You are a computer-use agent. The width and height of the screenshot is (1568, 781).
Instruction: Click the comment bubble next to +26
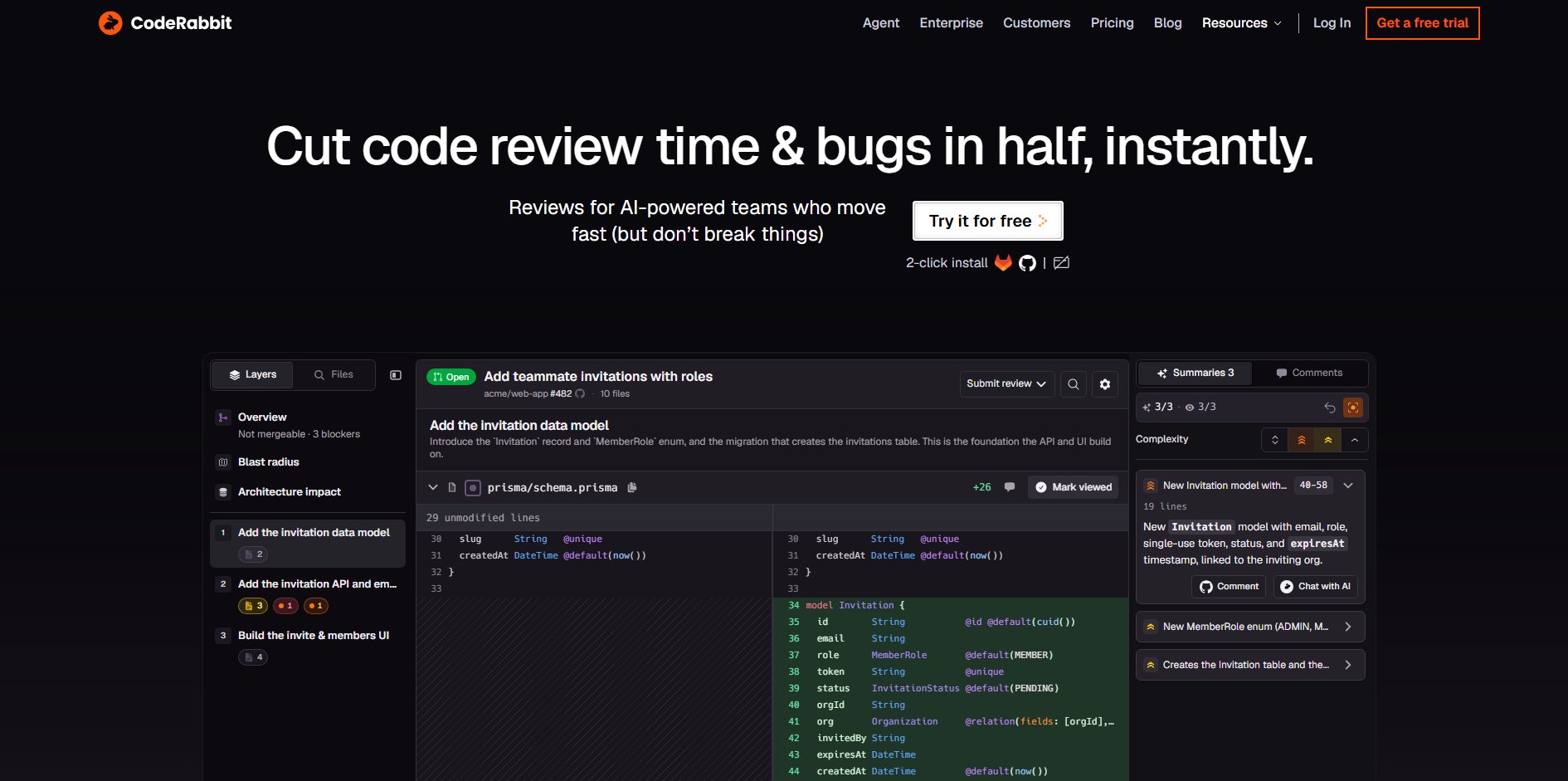1010,487
